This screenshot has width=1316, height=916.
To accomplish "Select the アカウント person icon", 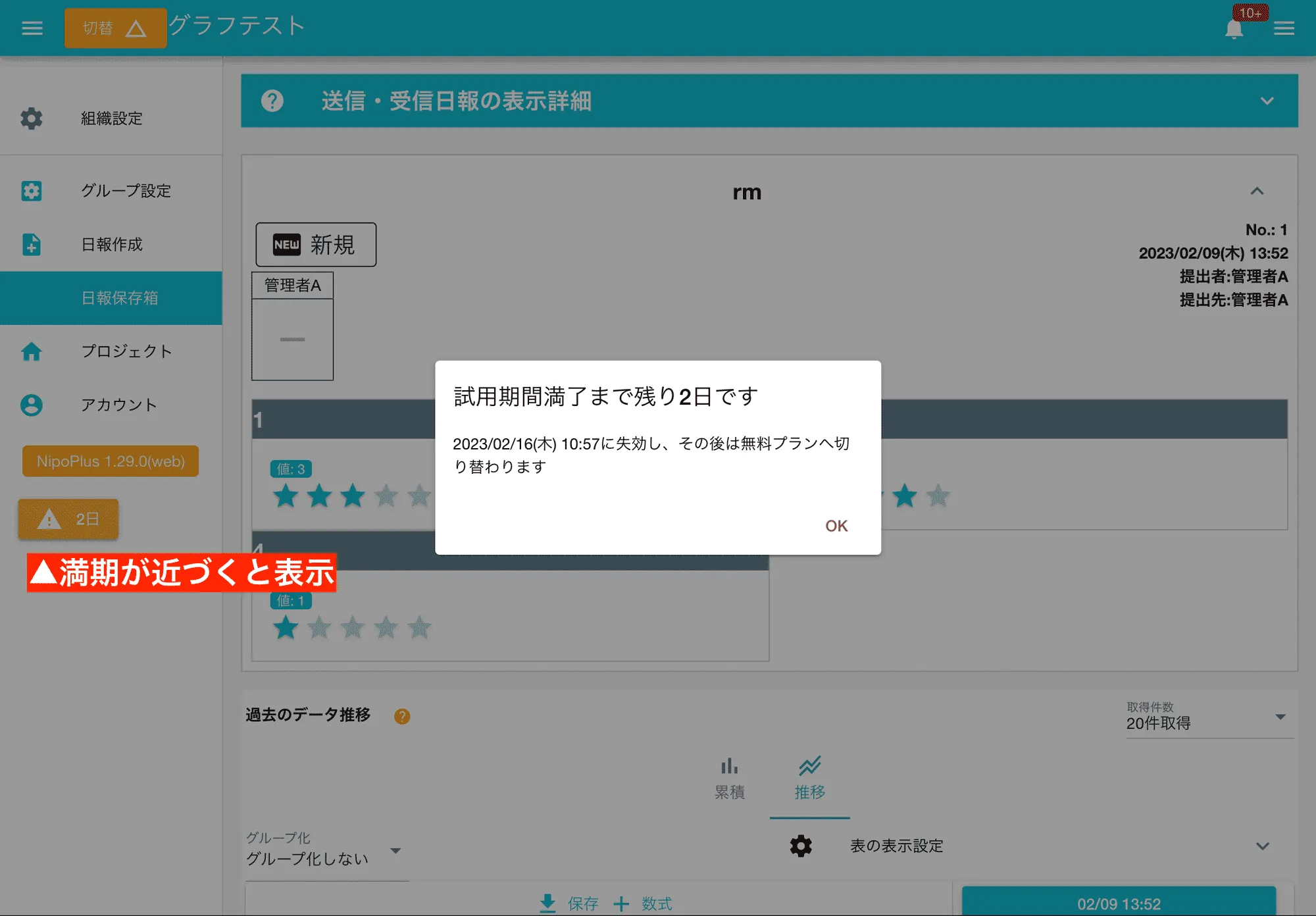I will (31, 405).
